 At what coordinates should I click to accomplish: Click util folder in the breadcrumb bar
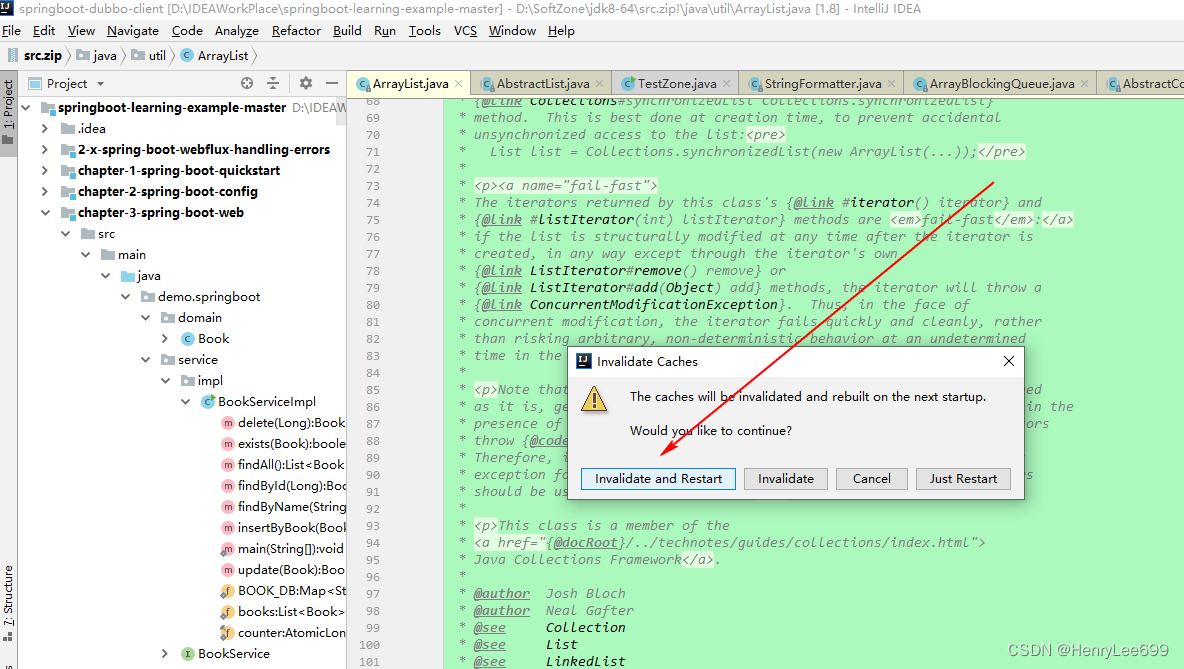(x=149, y=56)
